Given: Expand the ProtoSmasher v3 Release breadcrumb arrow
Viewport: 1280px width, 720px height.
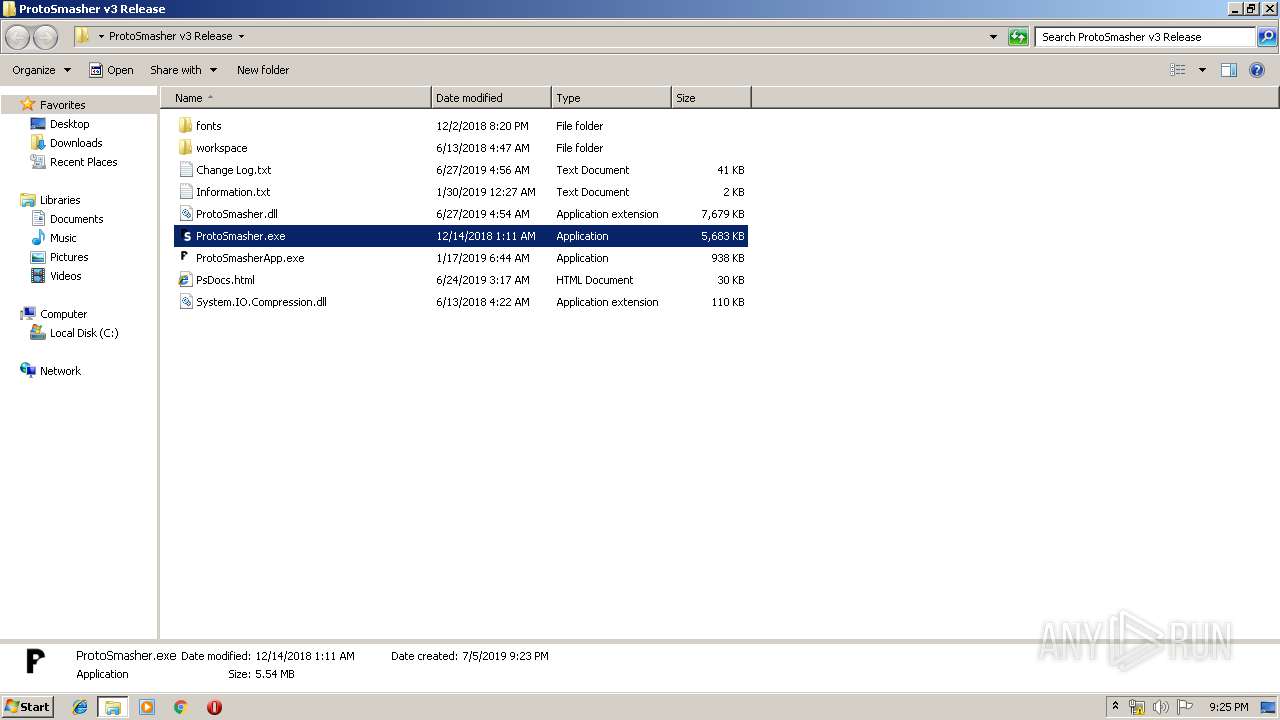Looking at the screenshot, I should pyautogui.click(x=241, y=36).
